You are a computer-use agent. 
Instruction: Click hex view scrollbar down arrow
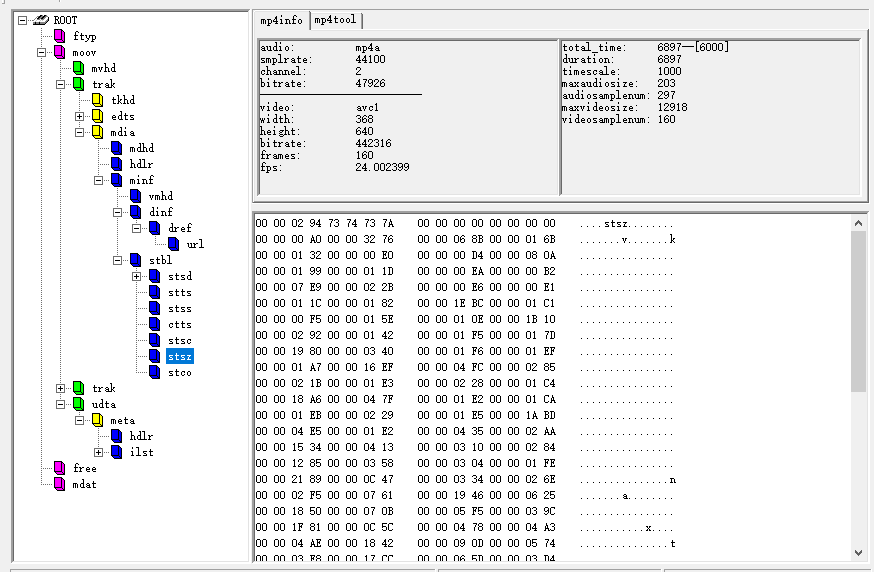point(858,552)
